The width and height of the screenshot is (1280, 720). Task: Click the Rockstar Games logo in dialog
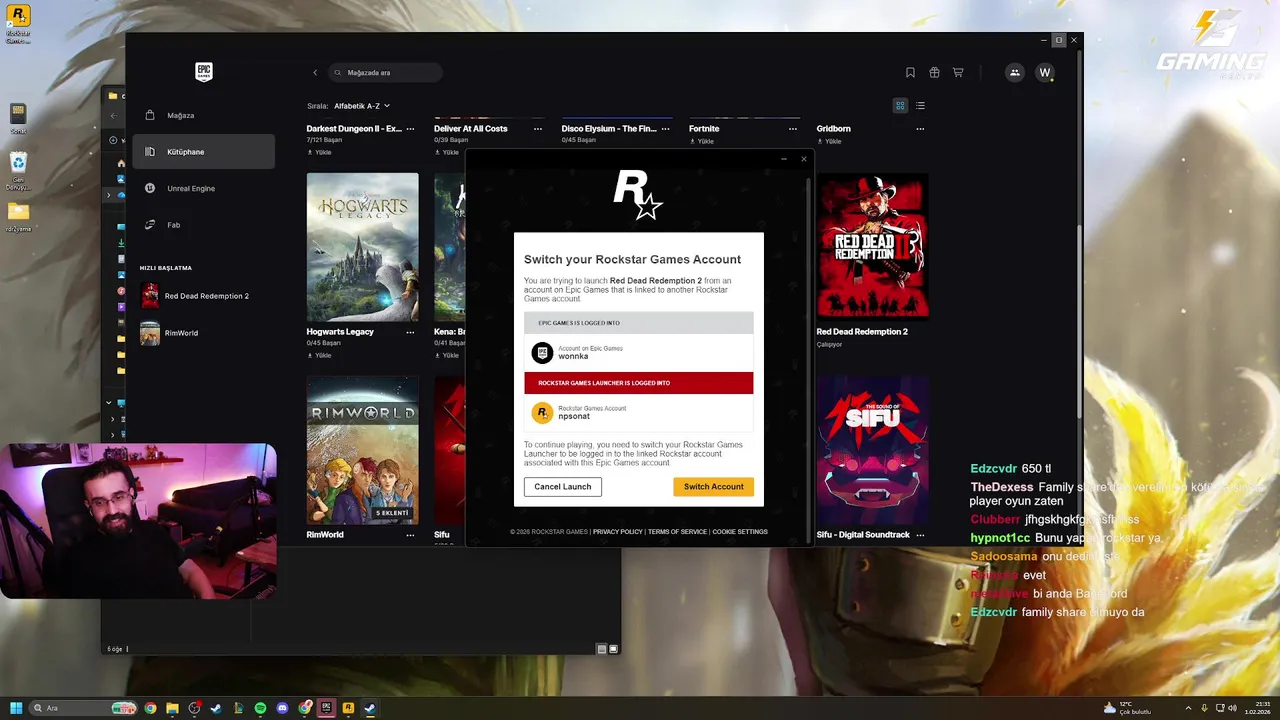638,195
